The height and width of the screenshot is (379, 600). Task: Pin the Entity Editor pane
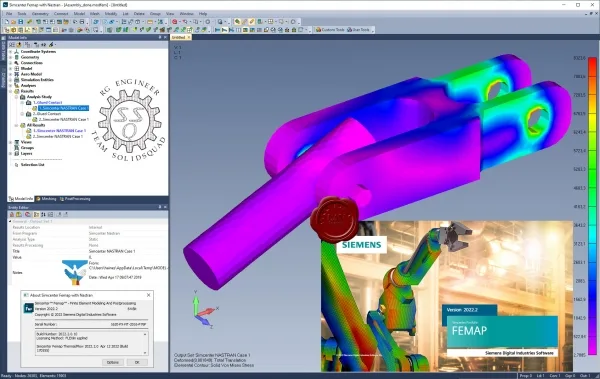pyautogui.click(x=160, y=207)
